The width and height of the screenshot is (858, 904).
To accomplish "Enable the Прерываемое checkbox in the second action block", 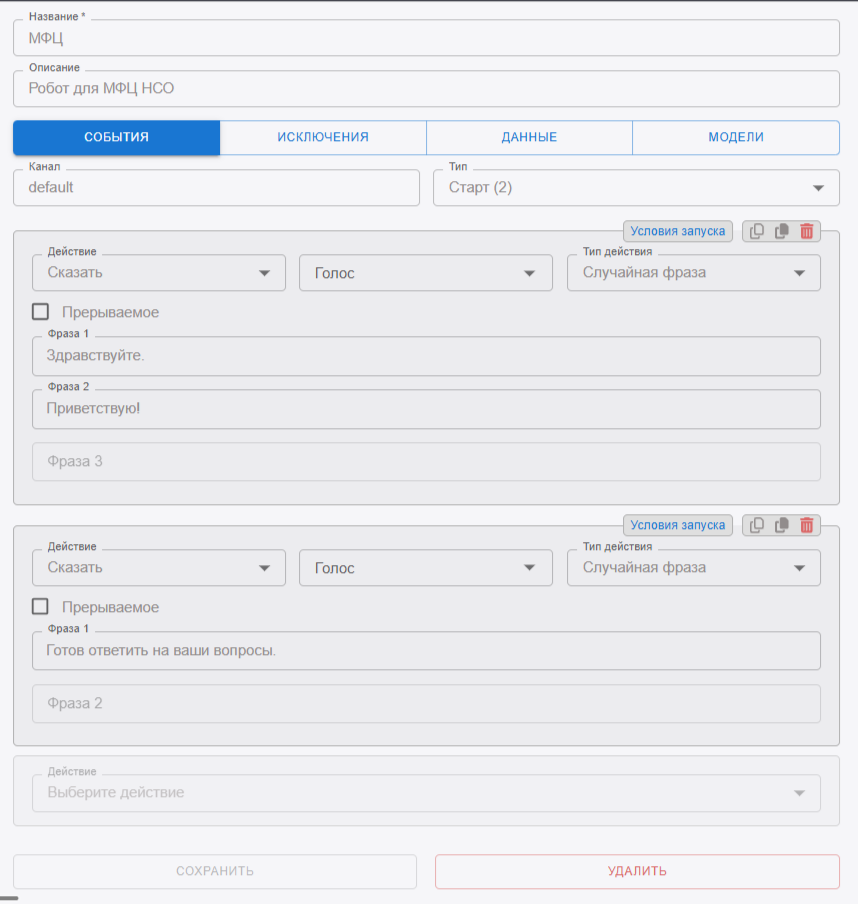I will tap(41, 607).
